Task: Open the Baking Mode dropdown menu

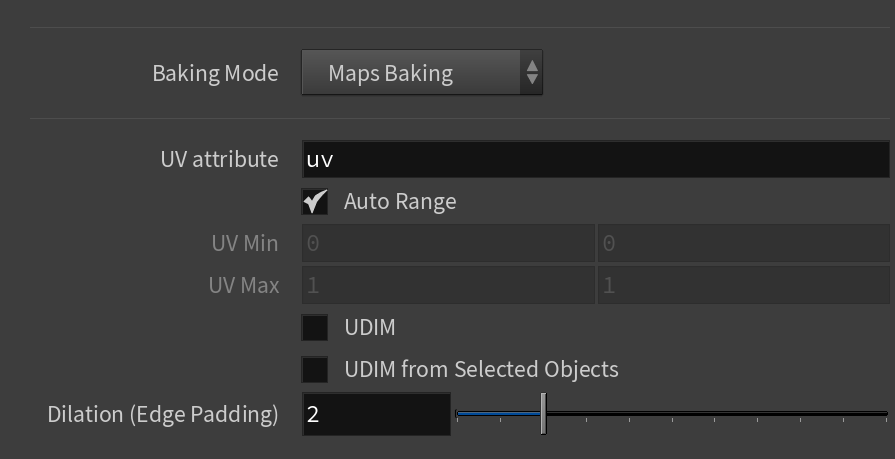Action: pyautogui.click(x=422, y=73)
